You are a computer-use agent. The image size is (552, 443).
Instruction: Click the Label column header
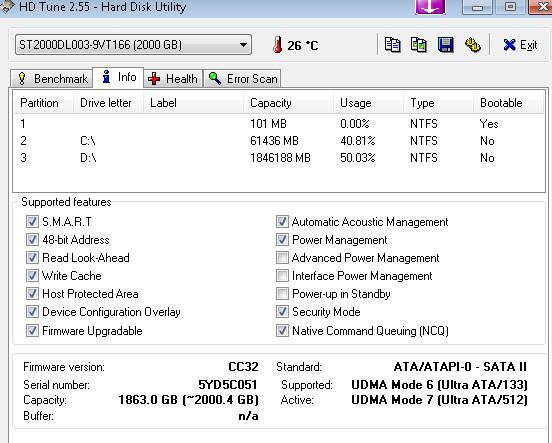coord(193,103)
